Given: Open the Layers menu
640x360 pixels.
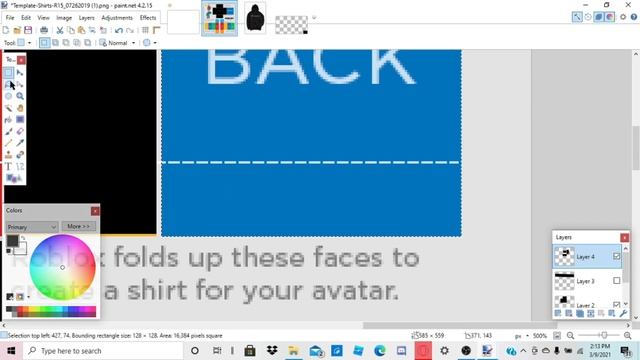Looking at the screenshot, I should [x=87, y=18].
